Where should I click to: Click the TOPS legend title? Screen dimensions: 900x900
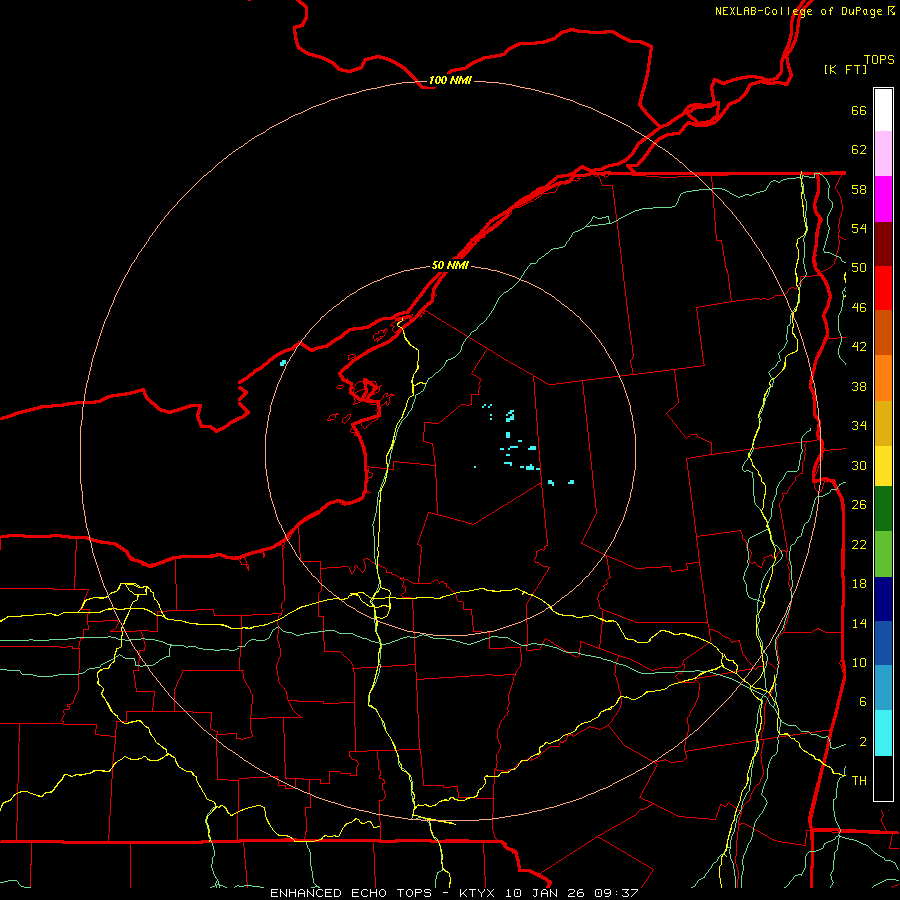click(x=879, y=59)
